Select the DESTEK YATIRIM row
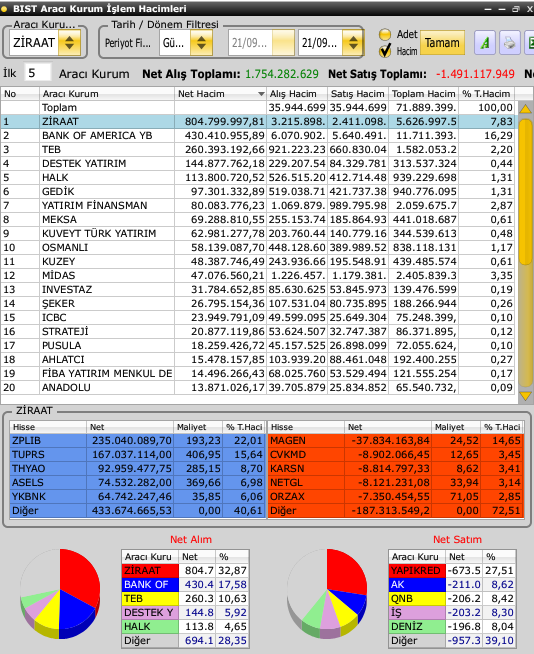The image size is (534, 654). click(257, 164)
